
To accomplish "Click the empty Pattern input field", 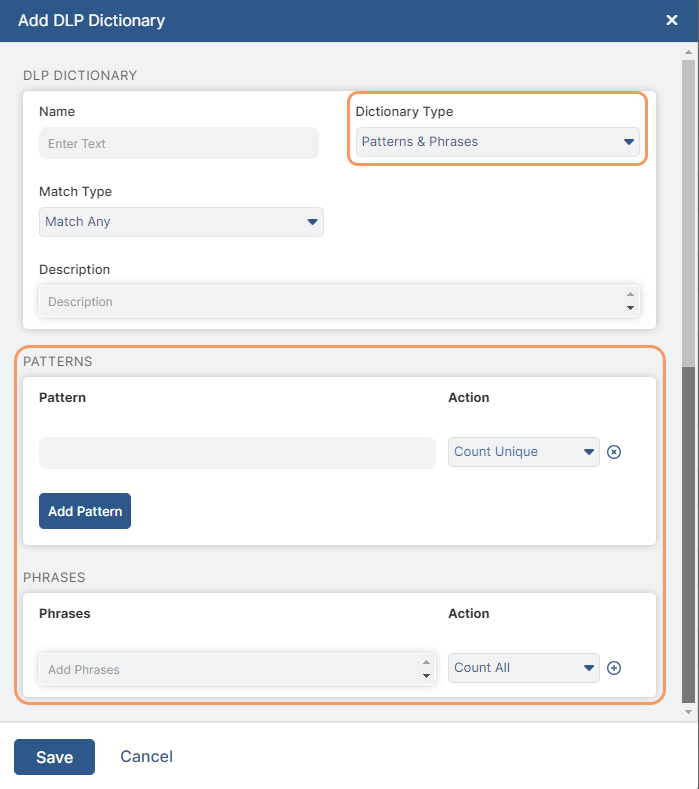I will (237, 453).
